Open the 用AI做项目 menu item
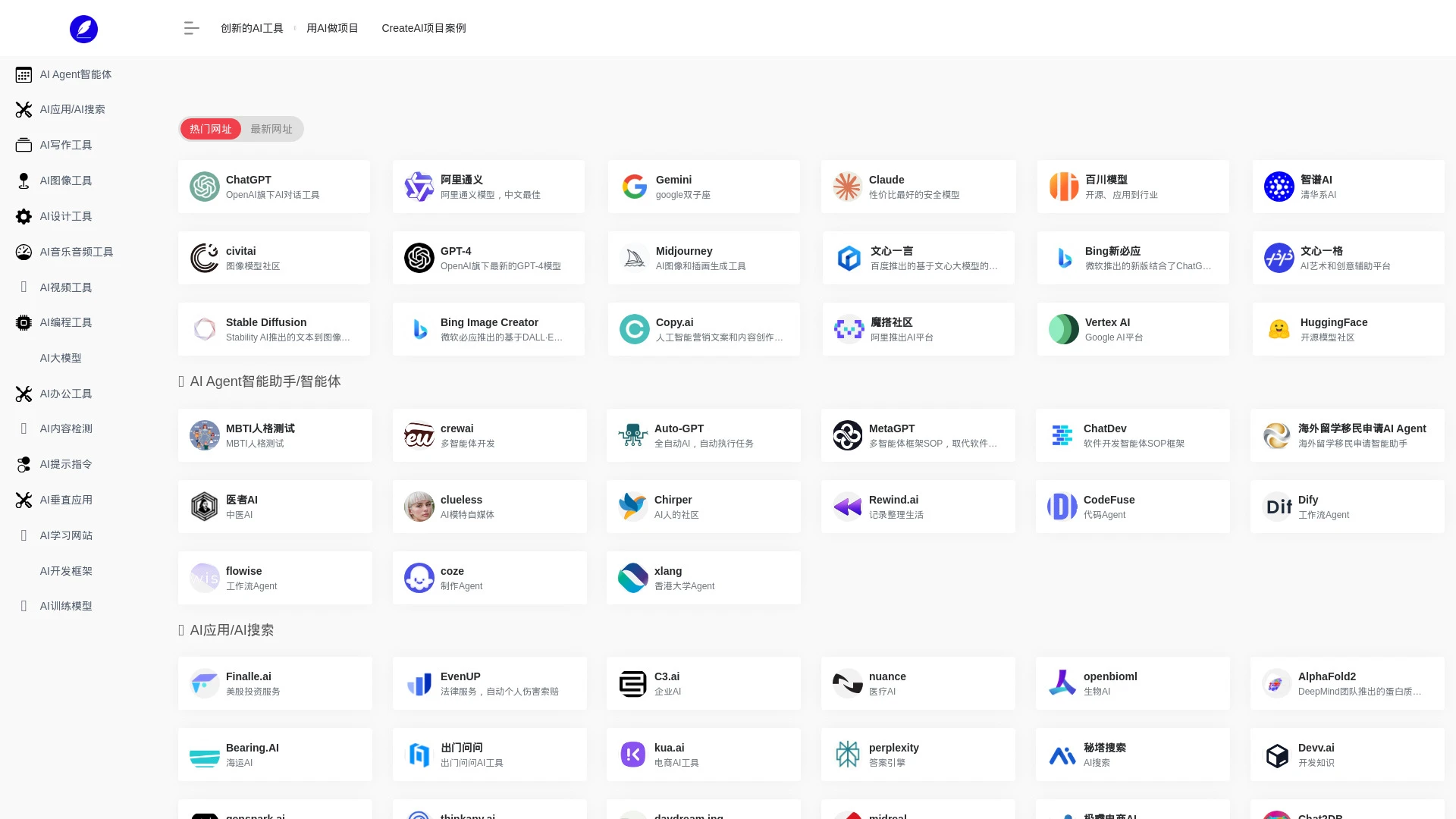Viewport: 1456px width, 819px height. [x=332, y=28]
